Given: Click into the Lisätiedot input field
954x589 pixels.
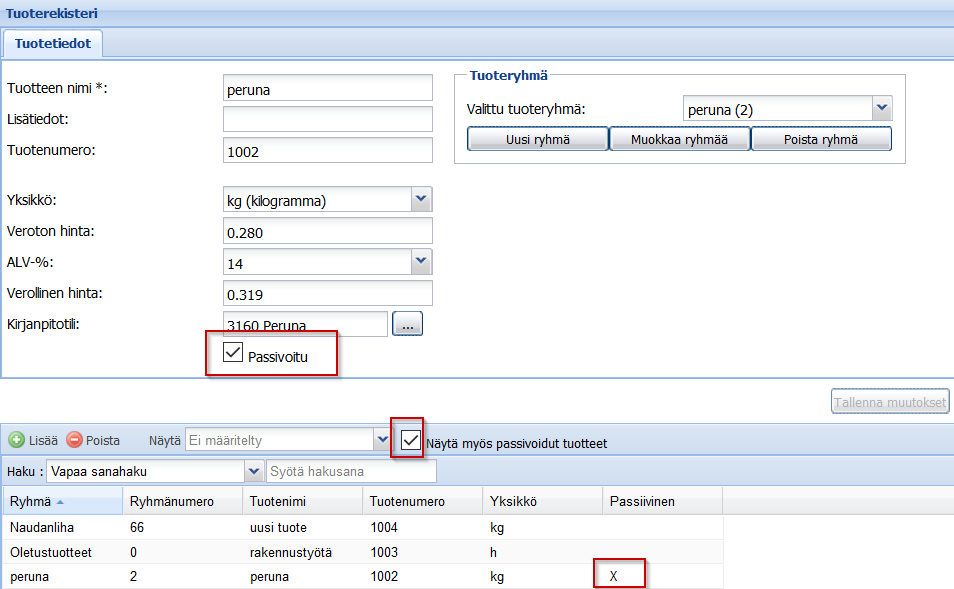Looking at the screenshot, I should tap(327, 119).
